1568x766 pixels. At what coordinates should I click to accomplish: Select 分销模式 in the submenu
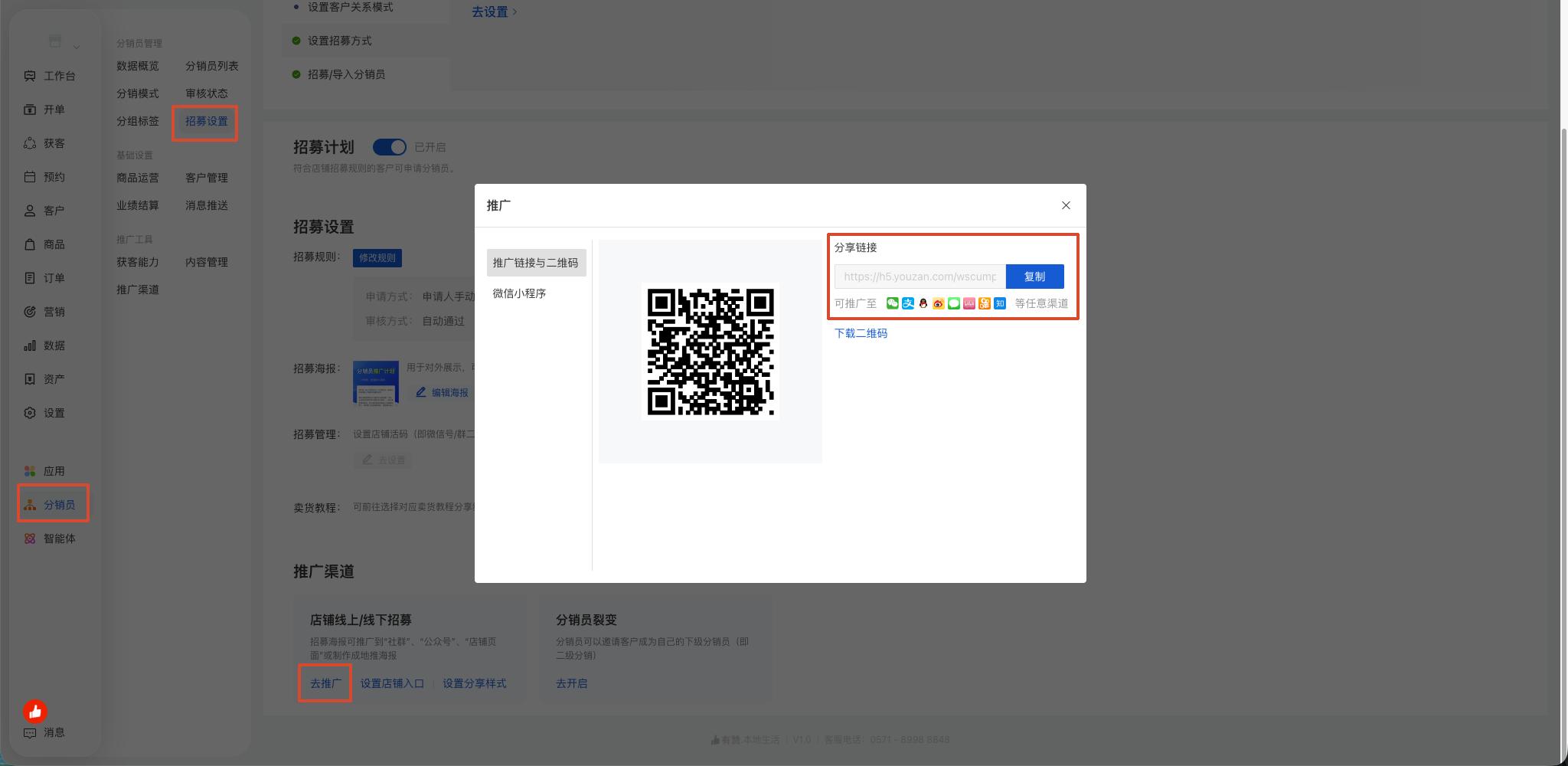click(x=138, y=93)
